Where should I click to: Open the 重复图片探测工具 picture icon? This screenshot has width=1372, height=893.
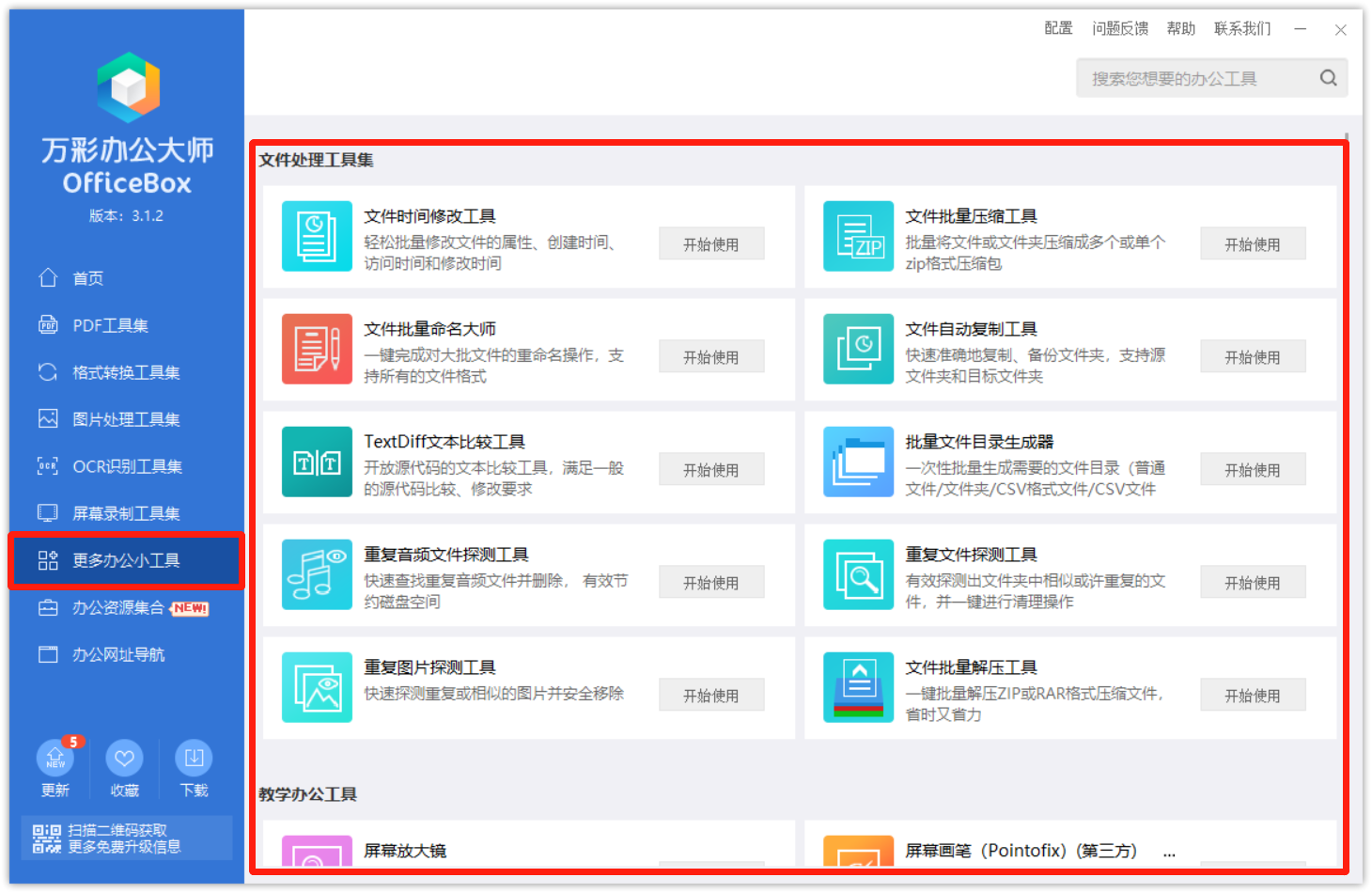point(317,687)
